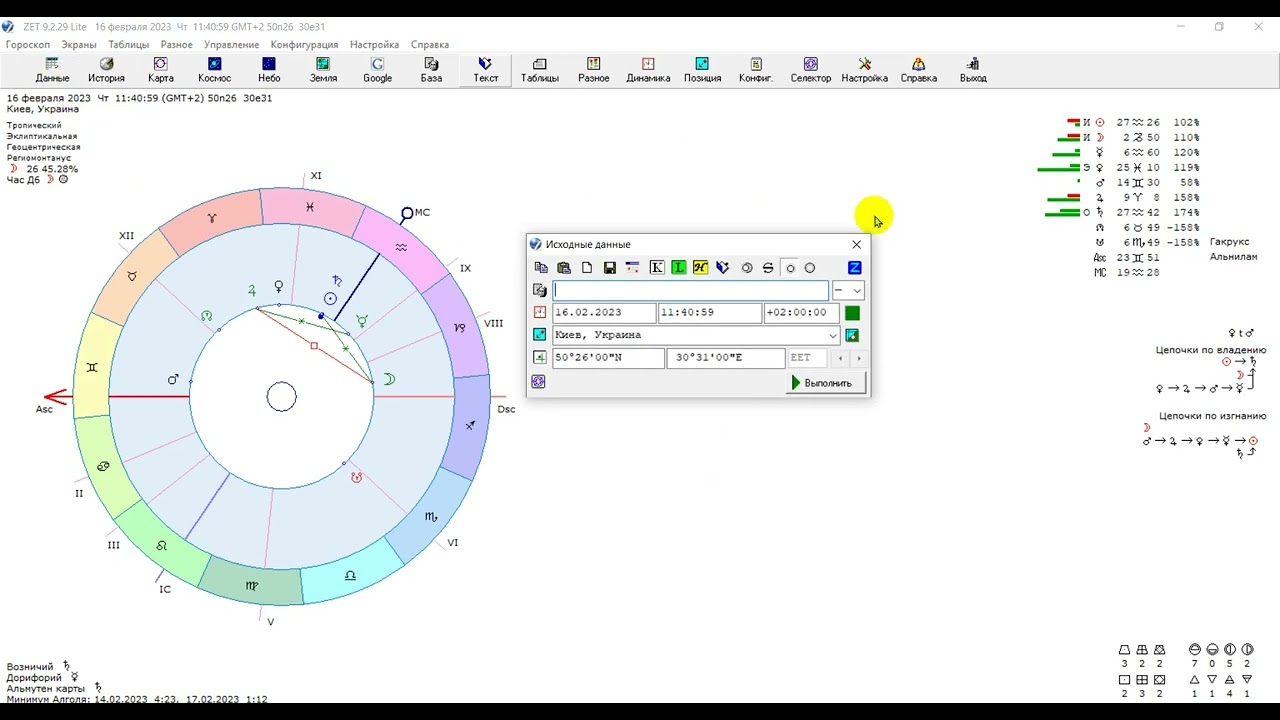Open the Динамика toolbar button
1280x720 pixels.
click(x=648, y=70)
